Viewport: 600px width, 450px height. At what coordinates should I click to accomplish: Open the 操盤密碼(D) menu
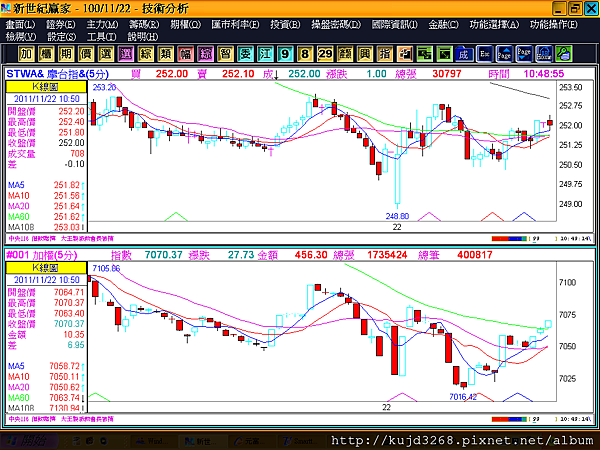336,24
